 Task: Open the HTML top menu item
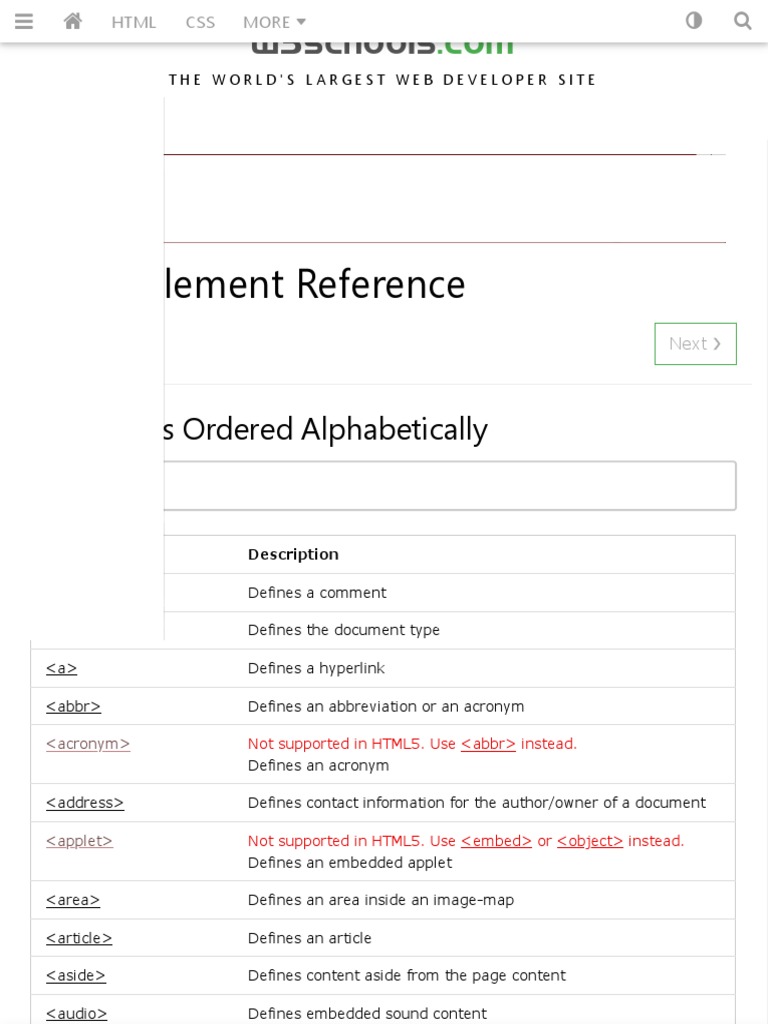[x=134, y=22]
